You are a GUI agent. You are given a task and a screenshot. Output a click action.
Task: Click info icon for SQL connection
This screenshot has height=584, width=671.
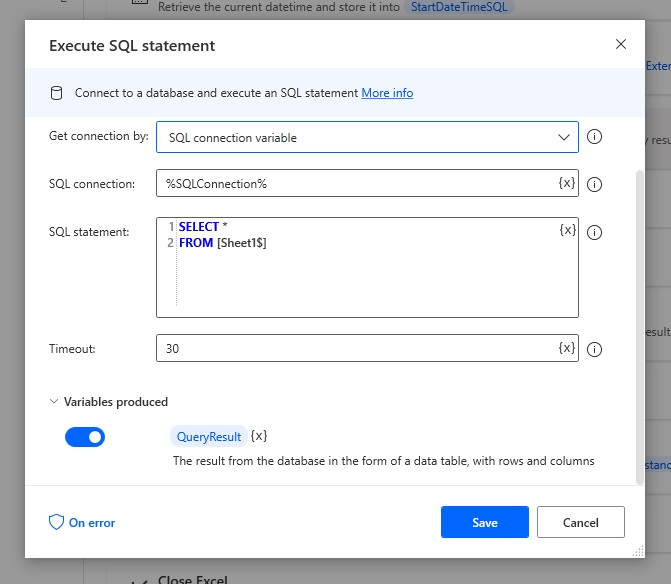594,184
